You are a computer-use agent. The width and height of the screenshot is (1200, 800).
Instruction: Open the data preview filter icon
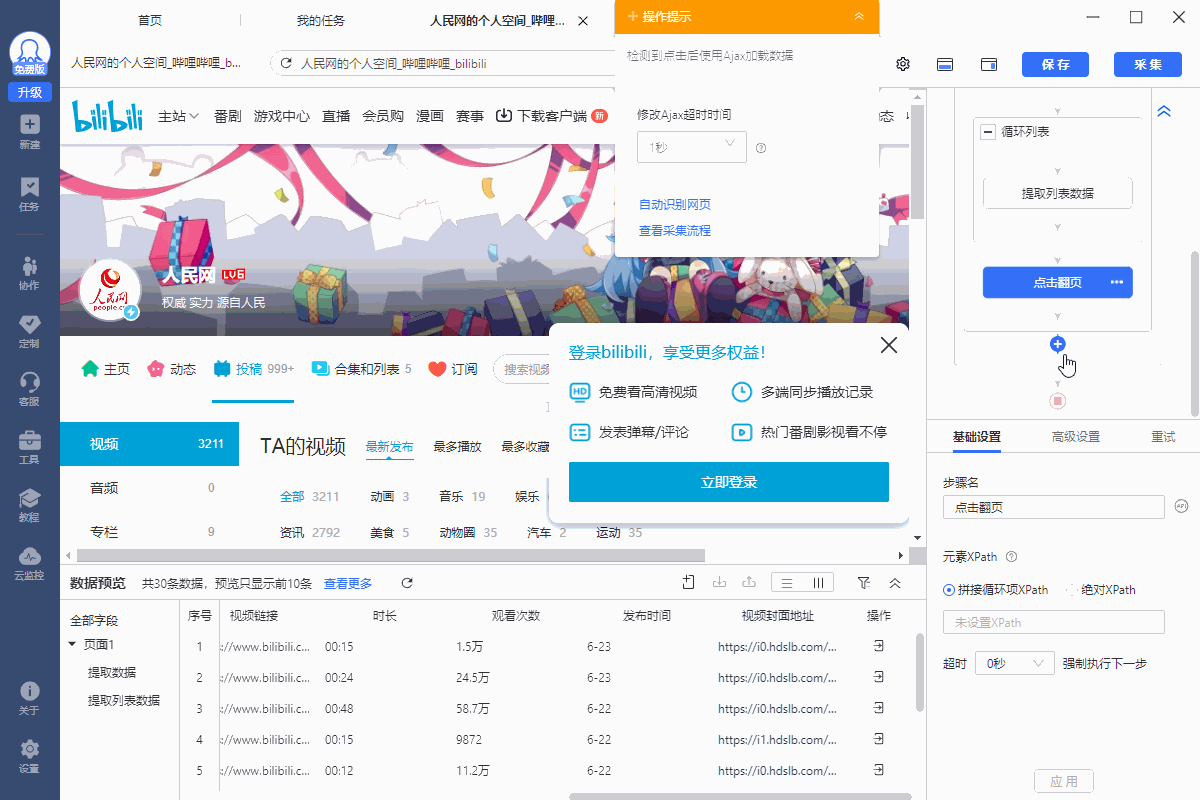click(863, 583)
